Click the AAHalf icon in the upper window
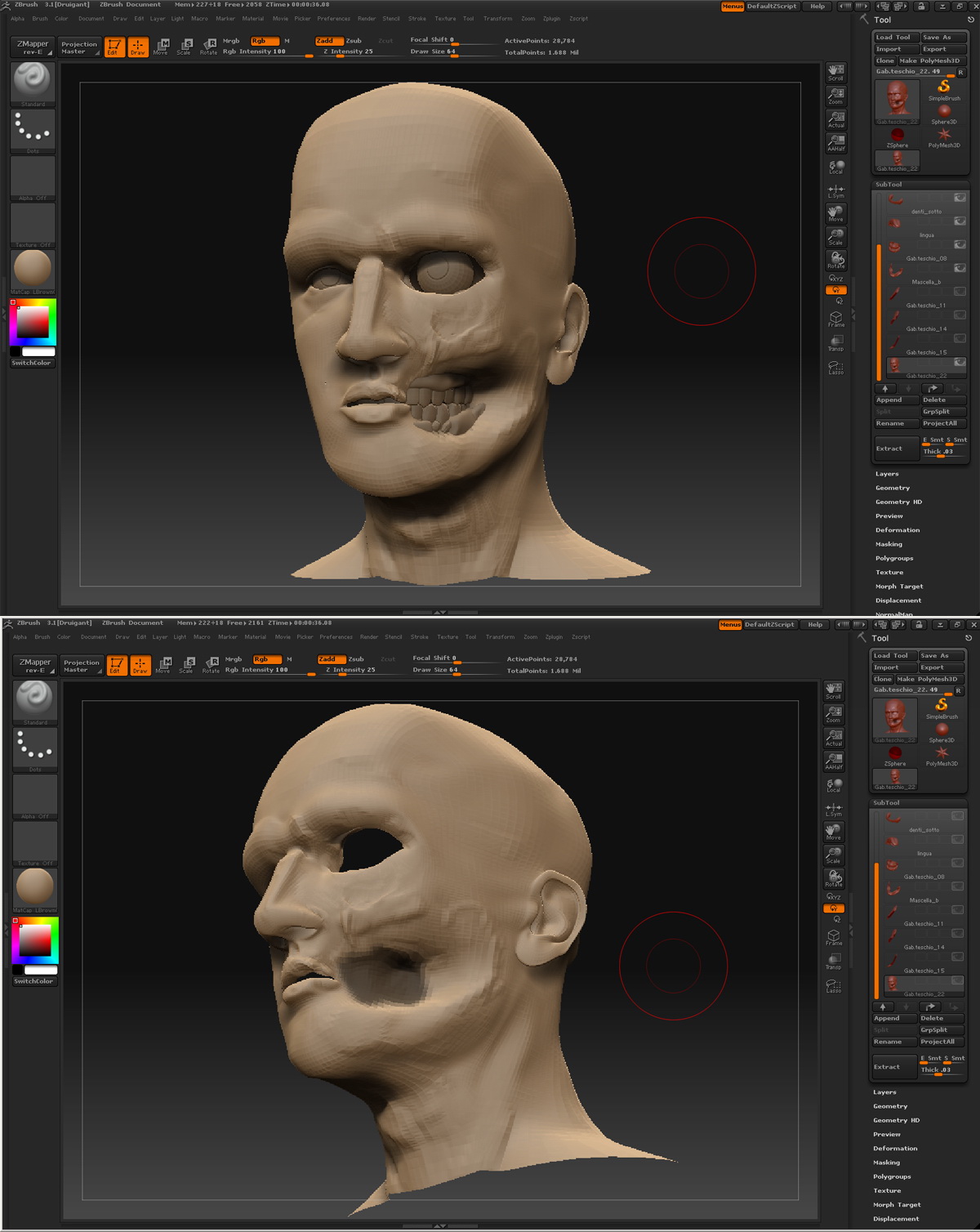Image resolution: width=980 pixels, height=1232 pixels. (x=835, y=143)
